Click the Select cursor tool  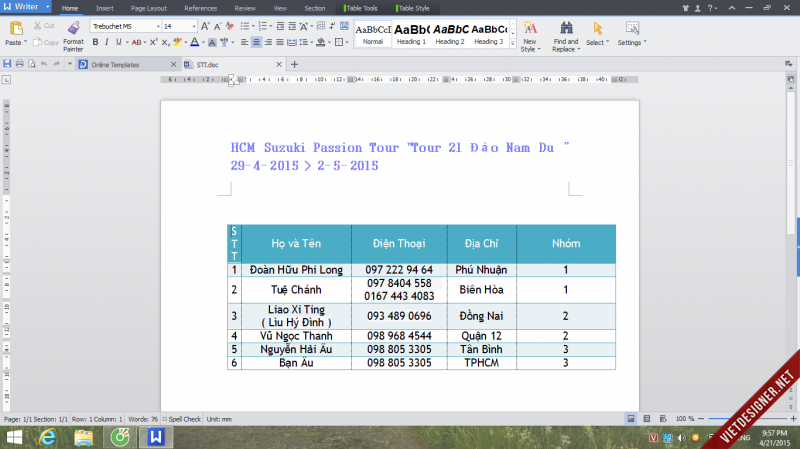tap(597, 28)
